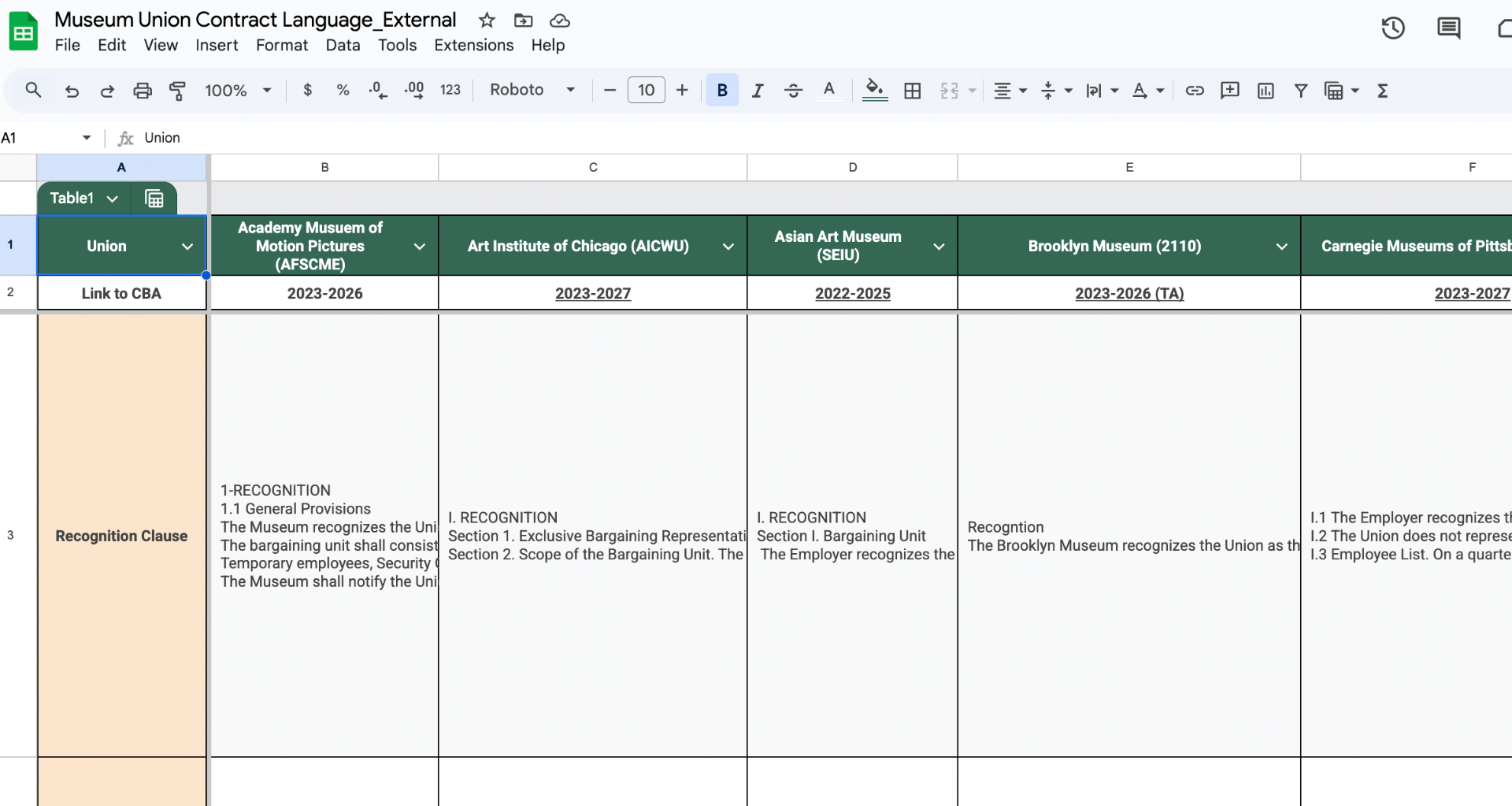Search the menus magnifier icon
This screenshot has width=1512, height=806.
[x=33, y=90]
